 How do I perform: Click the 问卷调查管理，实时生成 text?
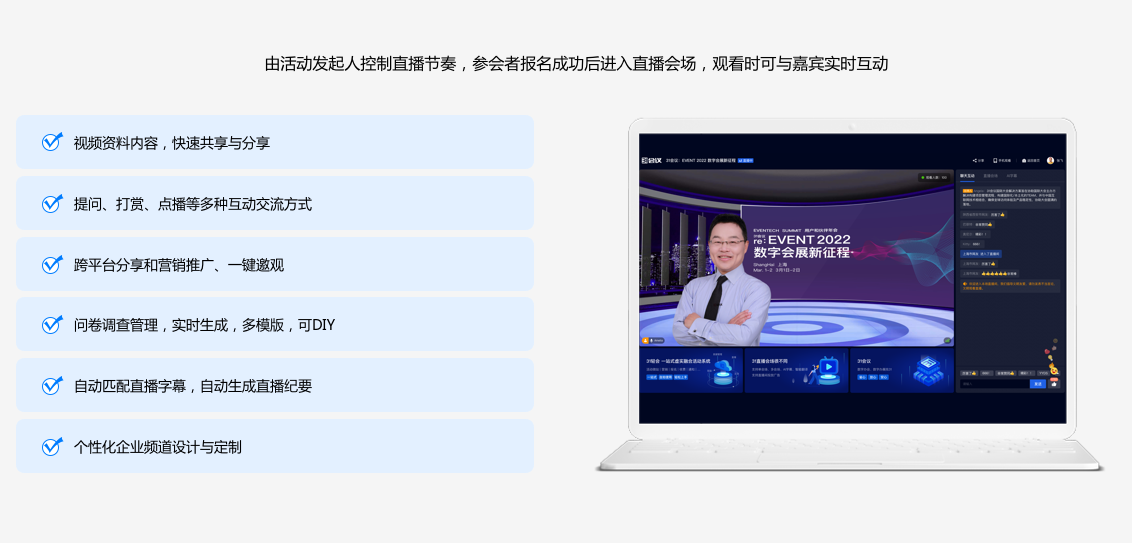(151, 325)
